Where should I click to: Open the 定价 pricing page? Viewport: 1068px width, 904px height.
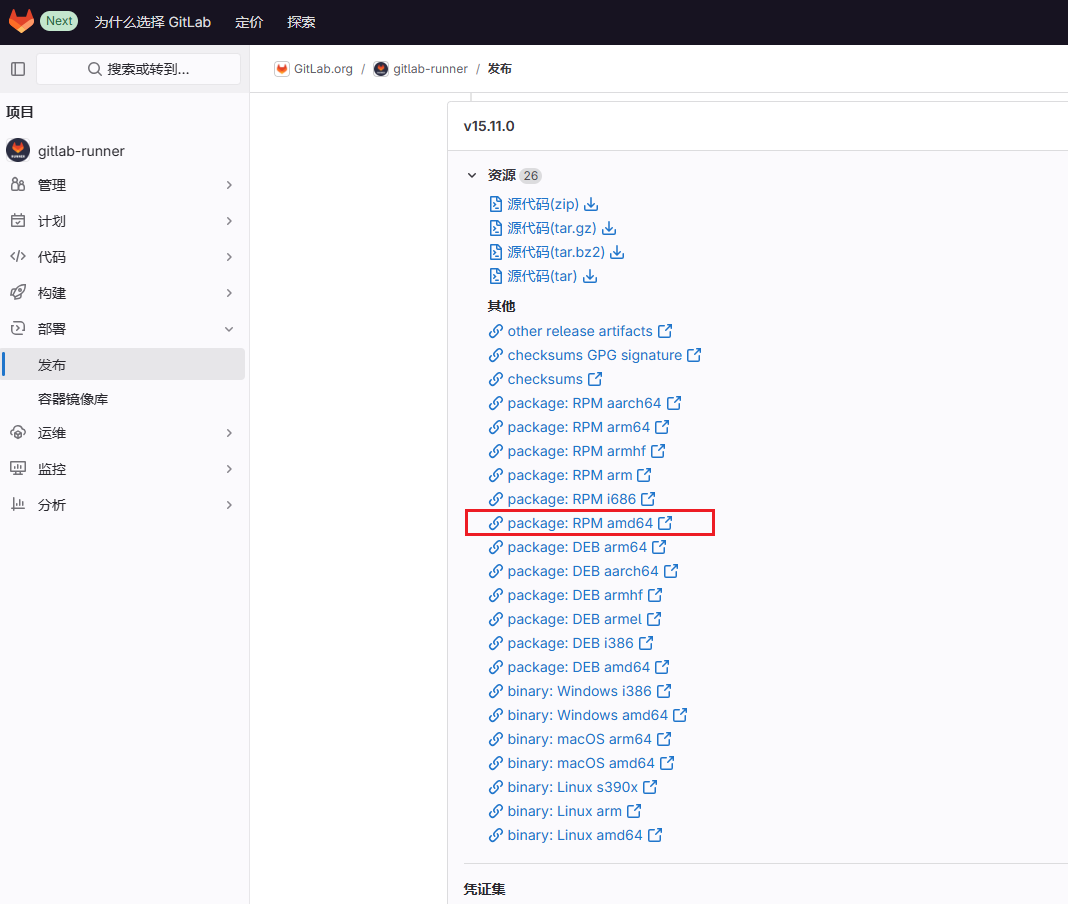[249, 22]
